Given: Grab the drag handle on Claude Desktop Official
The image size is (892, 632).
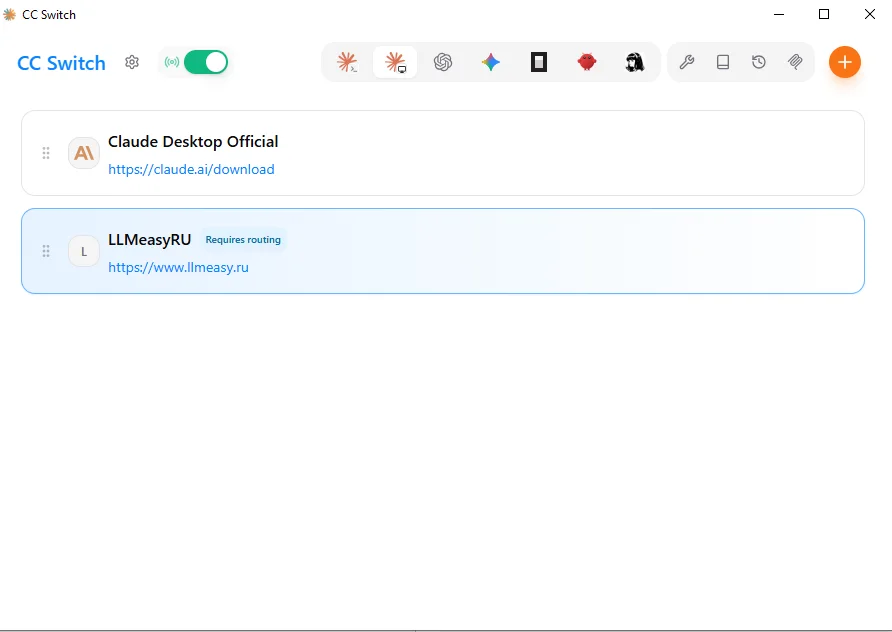Looking at the screenshot, I should tap(46, 153).
